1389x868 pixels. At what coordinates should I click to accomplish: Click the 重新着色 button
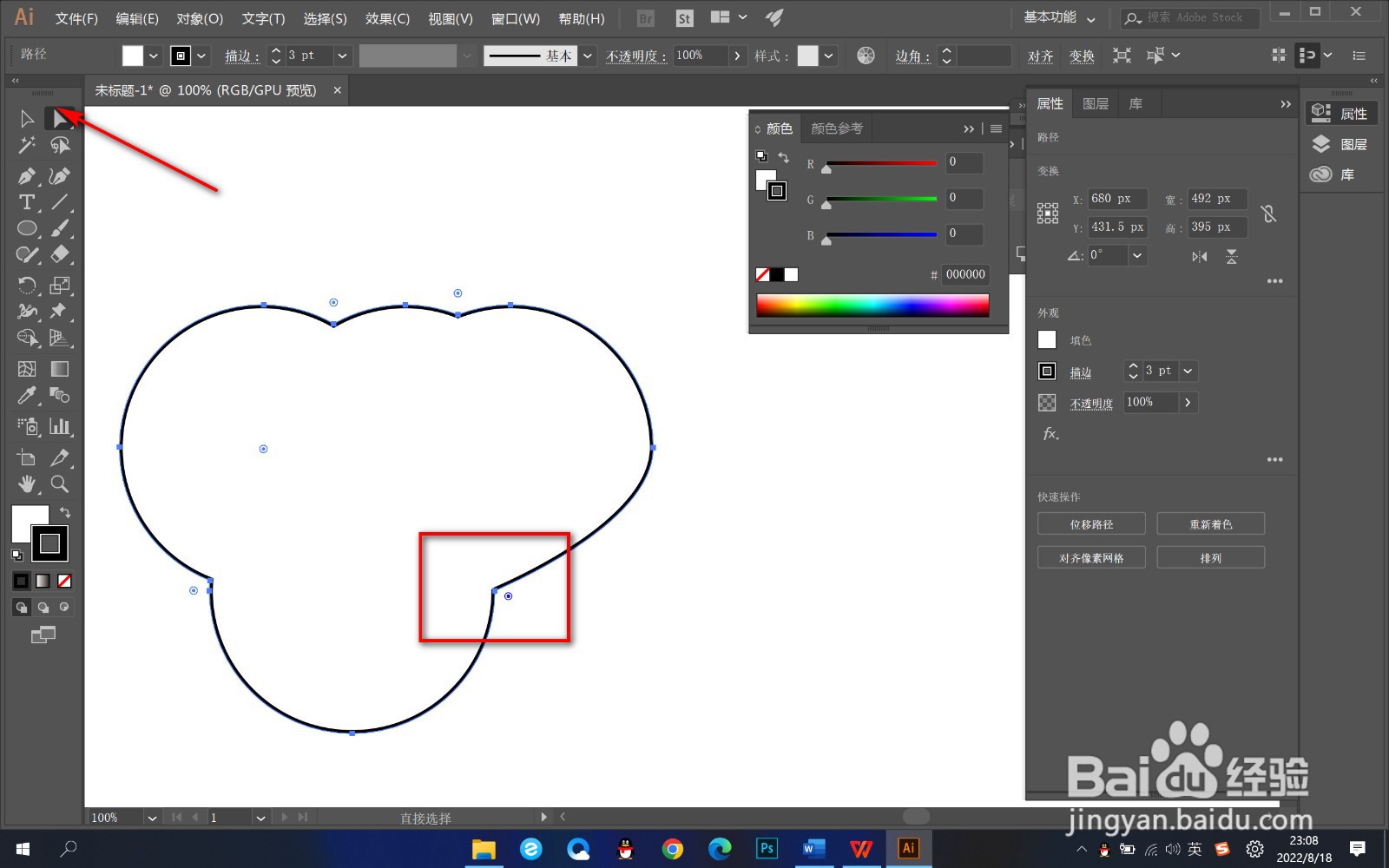click(1210, 524)
